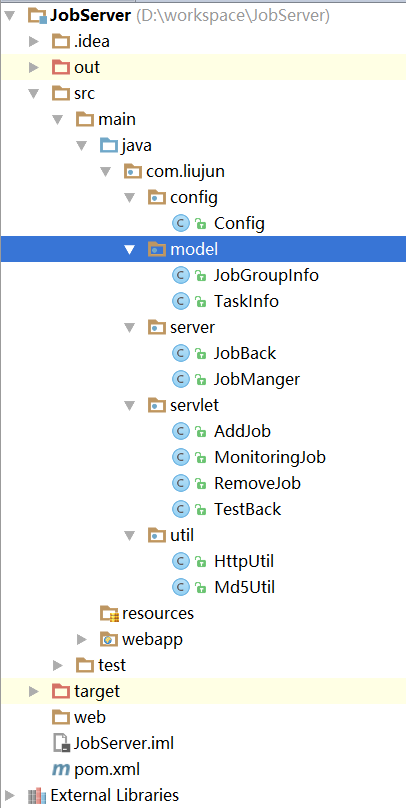
Task: Click the TestBack class icon
Action: pos(180,509)
